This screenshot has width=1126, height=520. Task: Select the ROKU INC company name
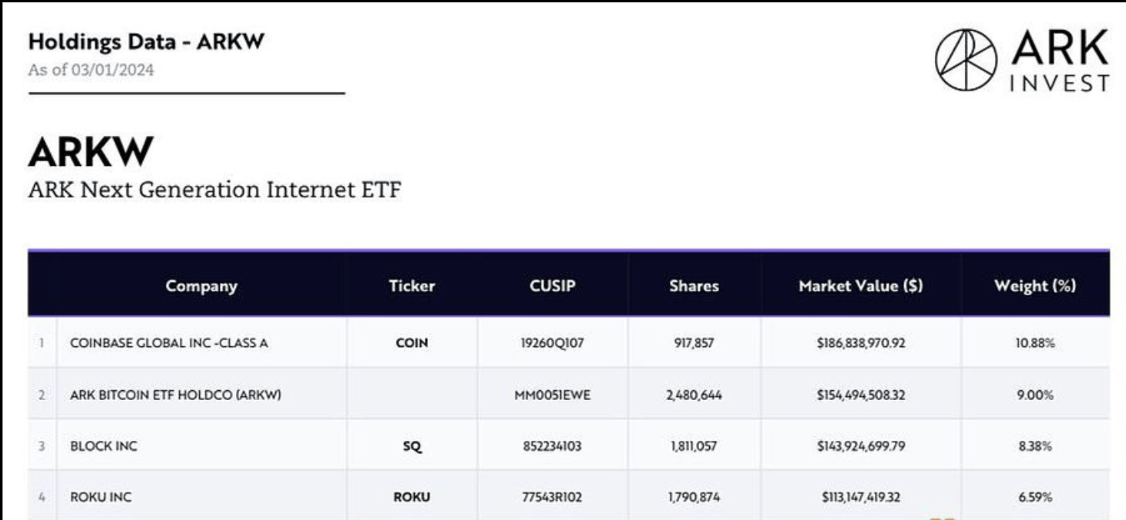tap(101, 497)
